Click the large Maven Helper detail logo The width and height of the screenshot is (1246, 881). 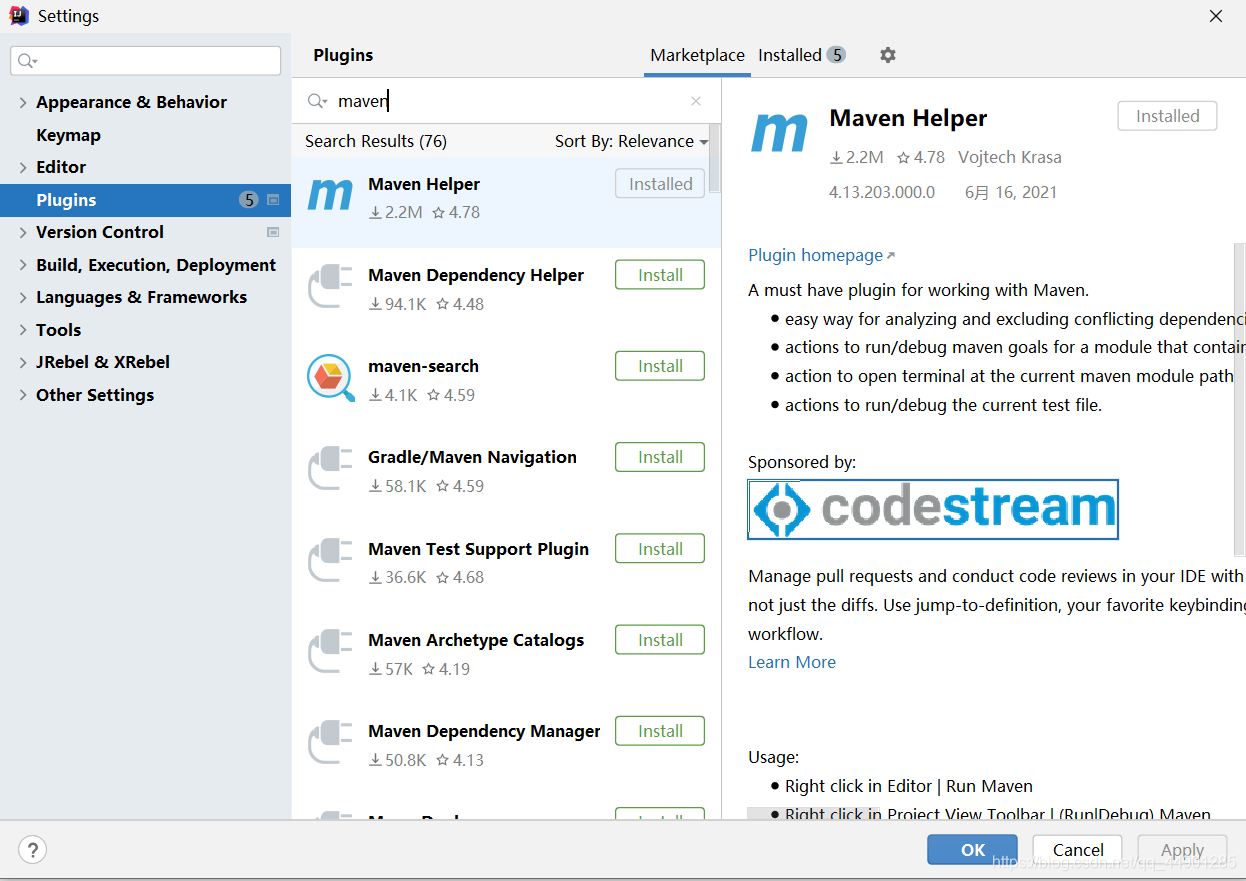tap(779, 132)
